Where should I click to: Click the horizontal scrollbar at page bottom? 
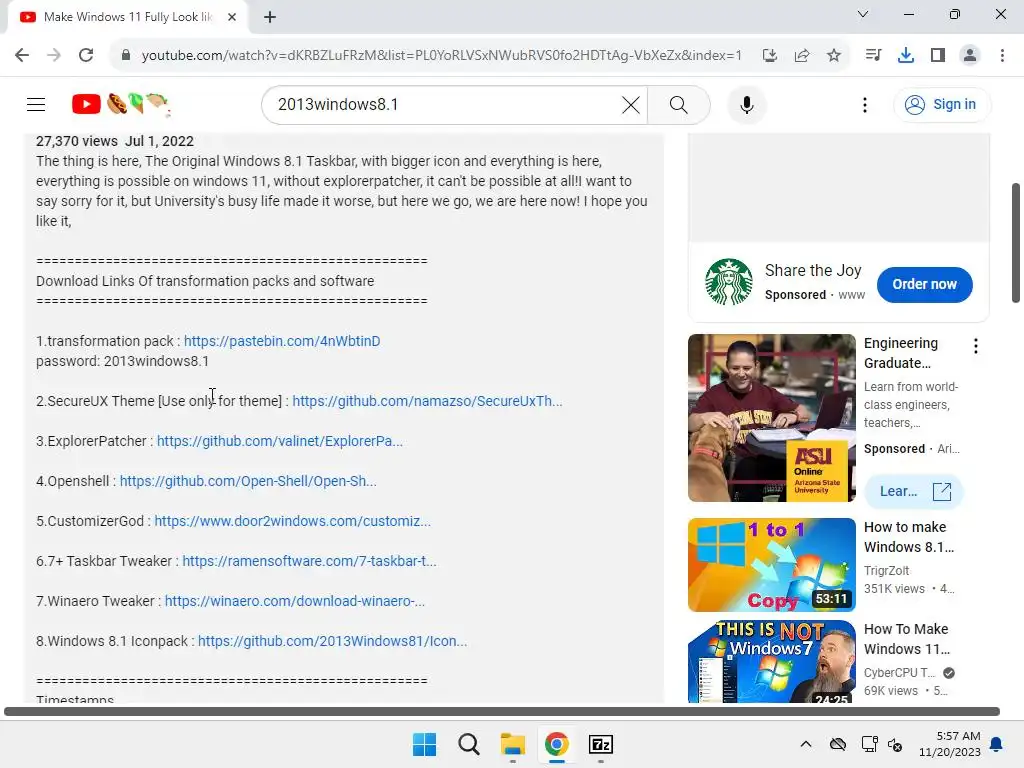click(x=502, y=711)
